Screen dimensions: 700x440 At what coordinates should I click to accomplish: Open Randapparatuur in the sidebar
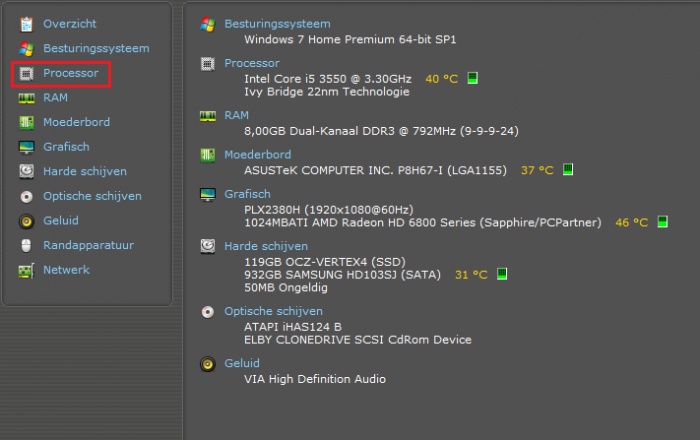tap(88, 245)
